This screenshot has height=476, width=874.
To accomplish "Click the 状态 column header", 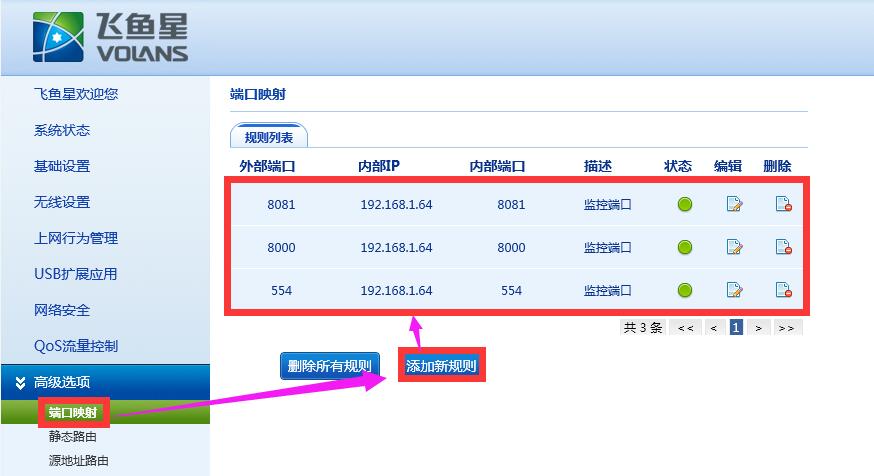I will coord(678,166).
